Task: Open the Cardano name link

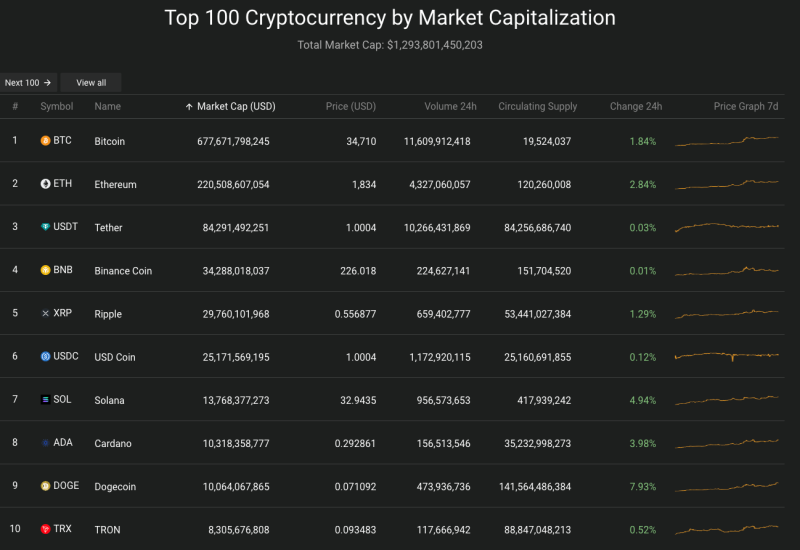Action: point(113,443)
